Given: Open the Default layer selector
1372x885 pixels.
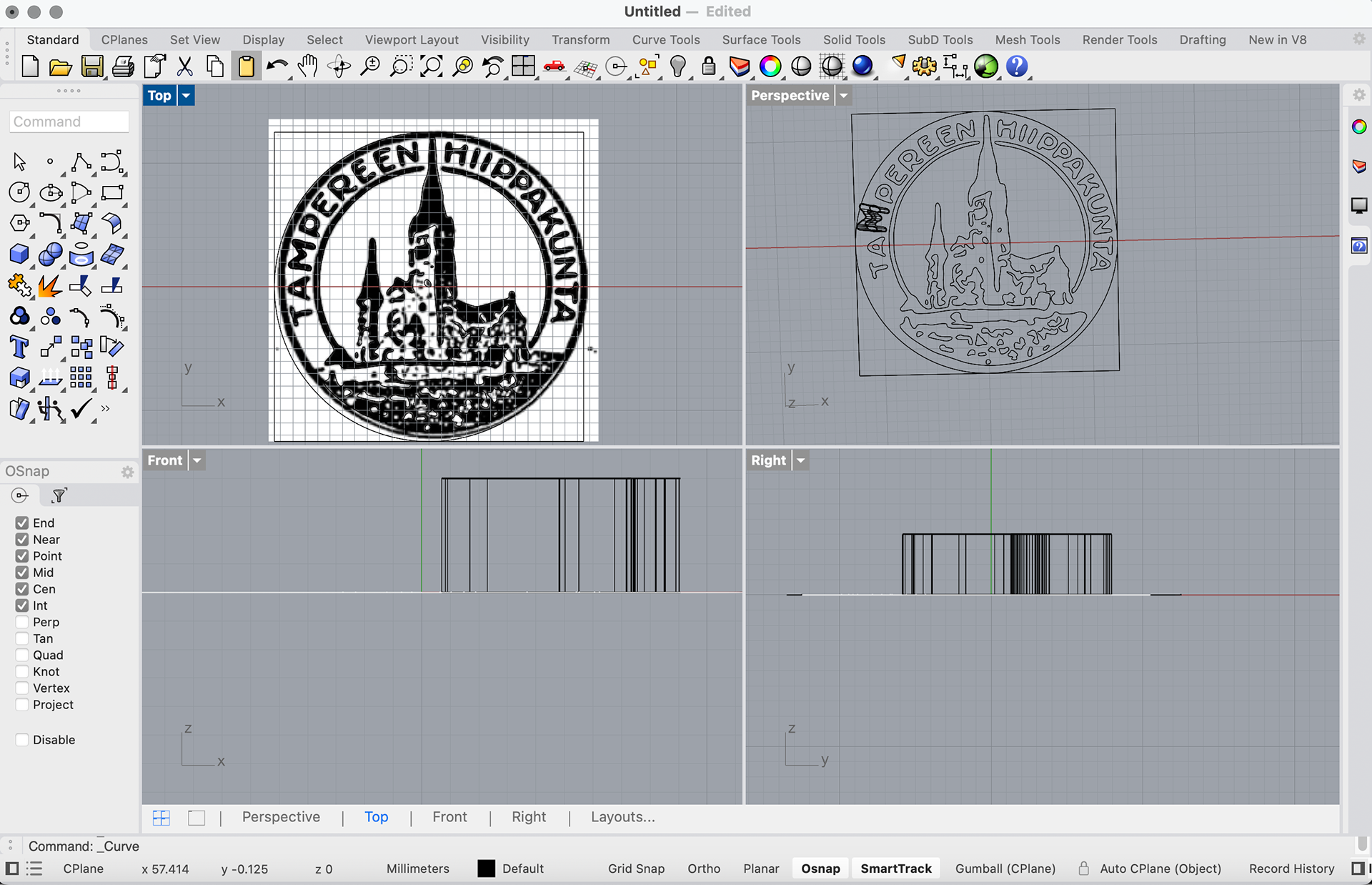Looking at the screenshot, I should tap(522, 869).
